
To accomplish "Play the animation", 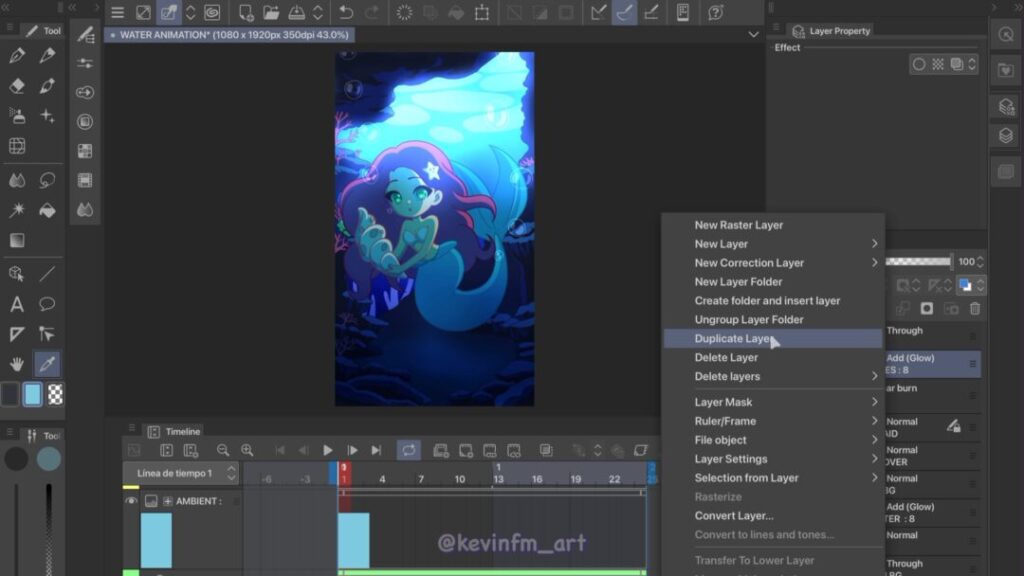I will click(x=328, y=450).
